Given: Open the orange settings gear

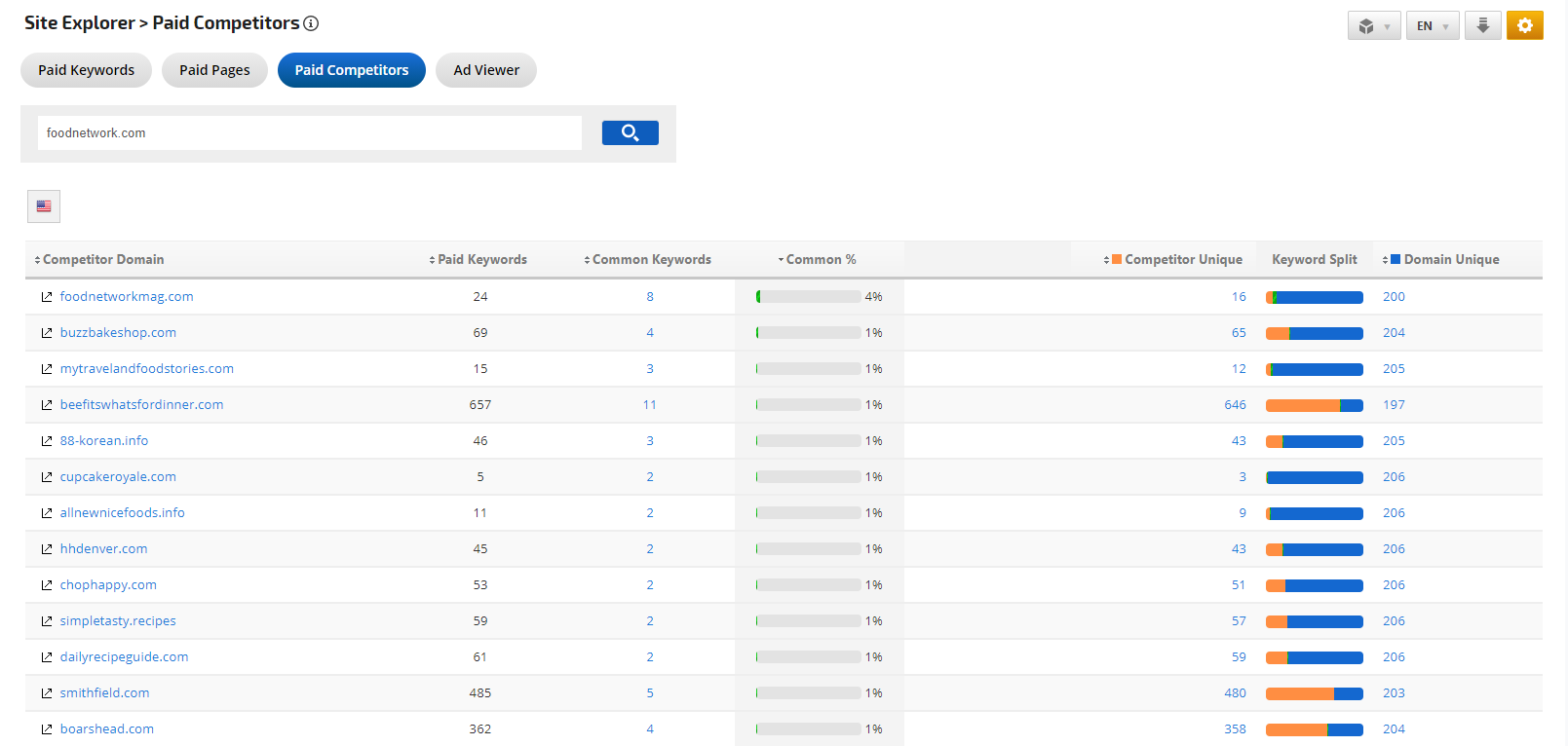Looking at the screenshot, I should [1524, 25].
